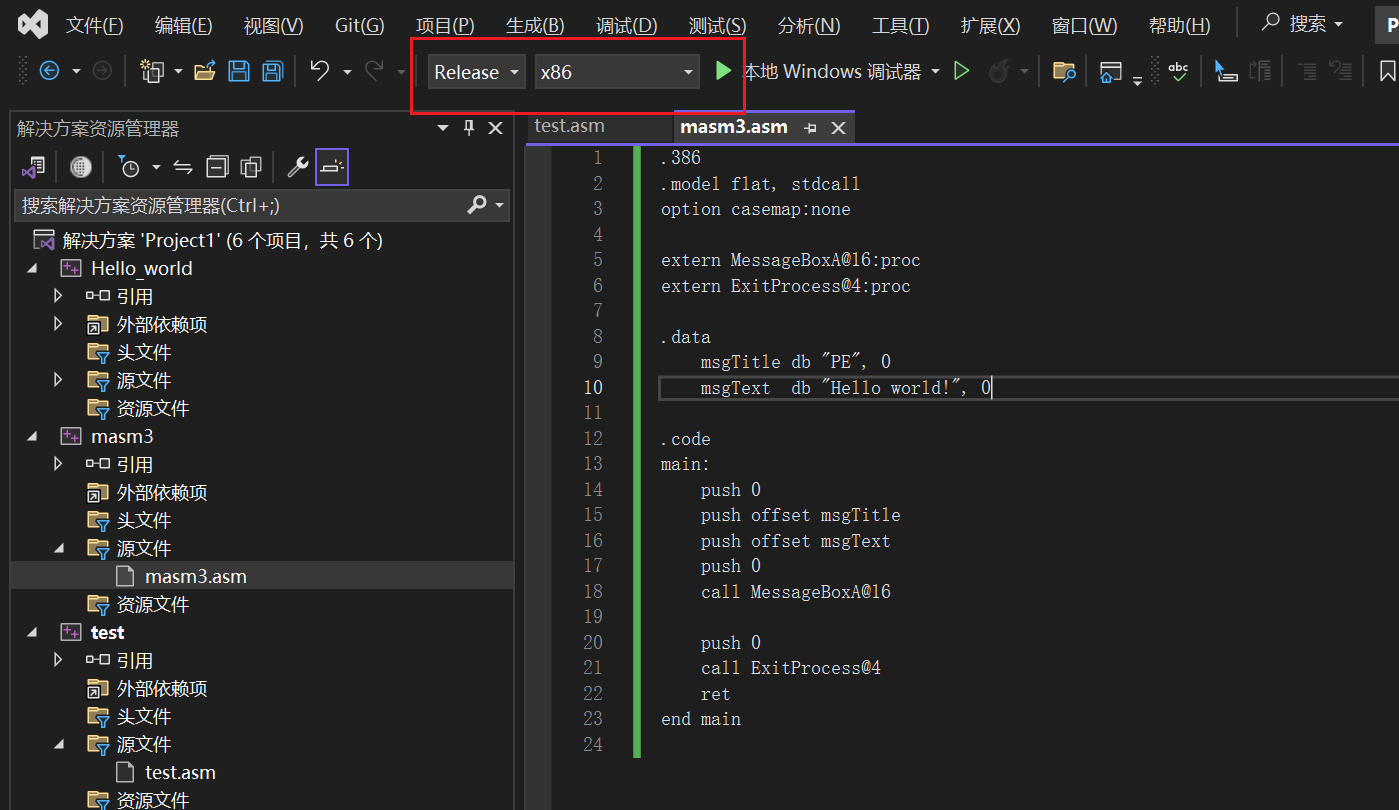1399x810 pixels.
Task: Collapse the masm3 project node
Action: tap(33, 436)
